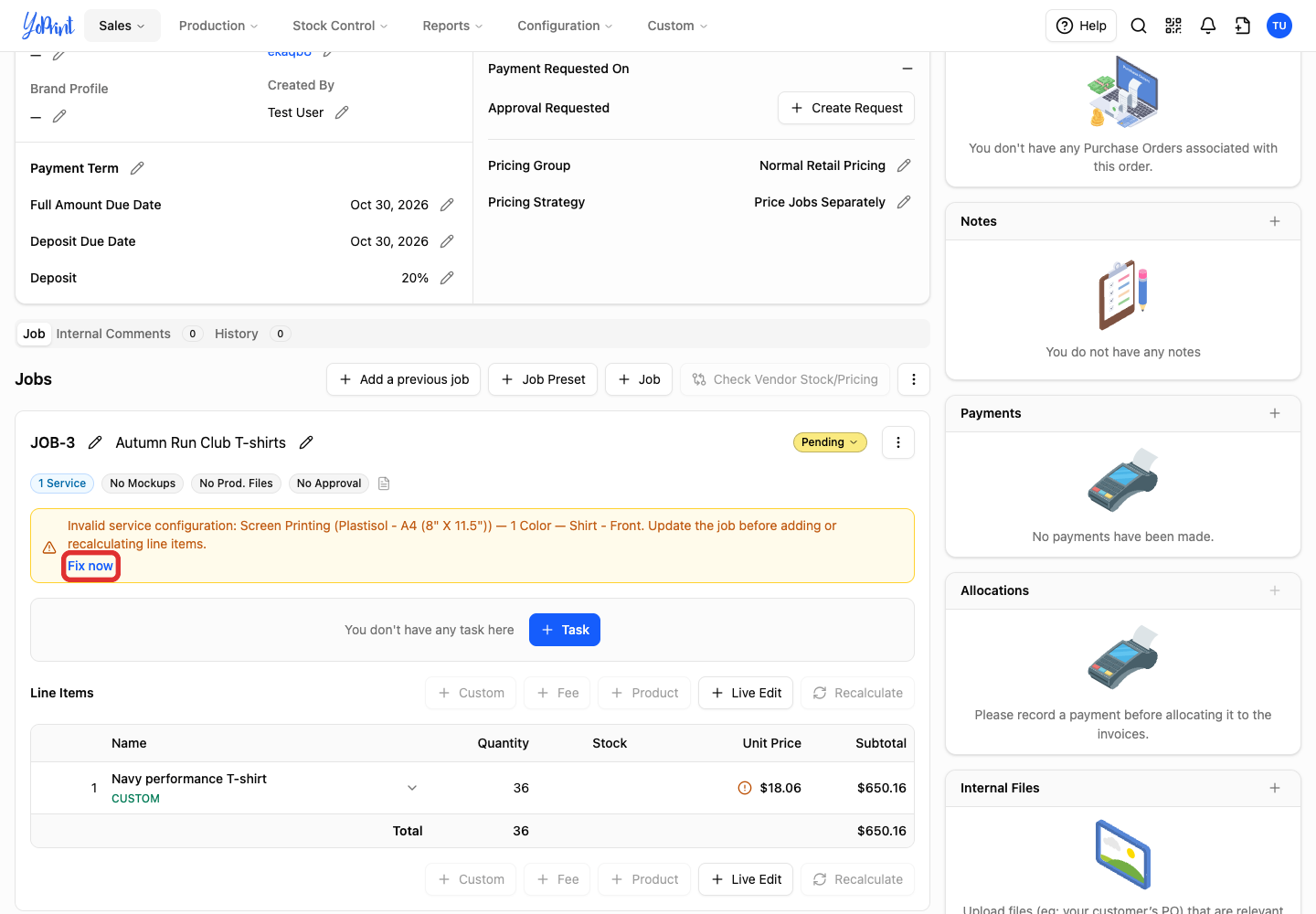This screenshot has height=914, width=1316.
Task: Open notifications bell in header
Action: click(x=1208, y=26)
